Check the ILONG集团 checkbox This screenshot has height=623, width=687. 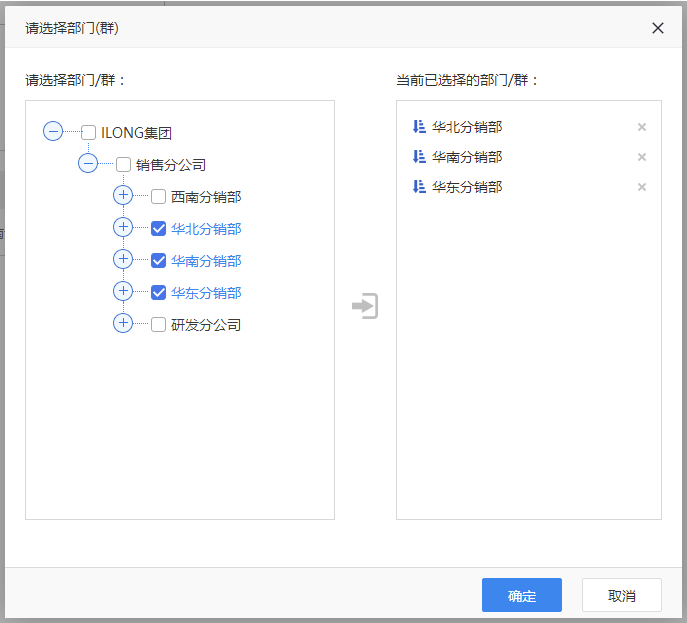tap(89, 132)
